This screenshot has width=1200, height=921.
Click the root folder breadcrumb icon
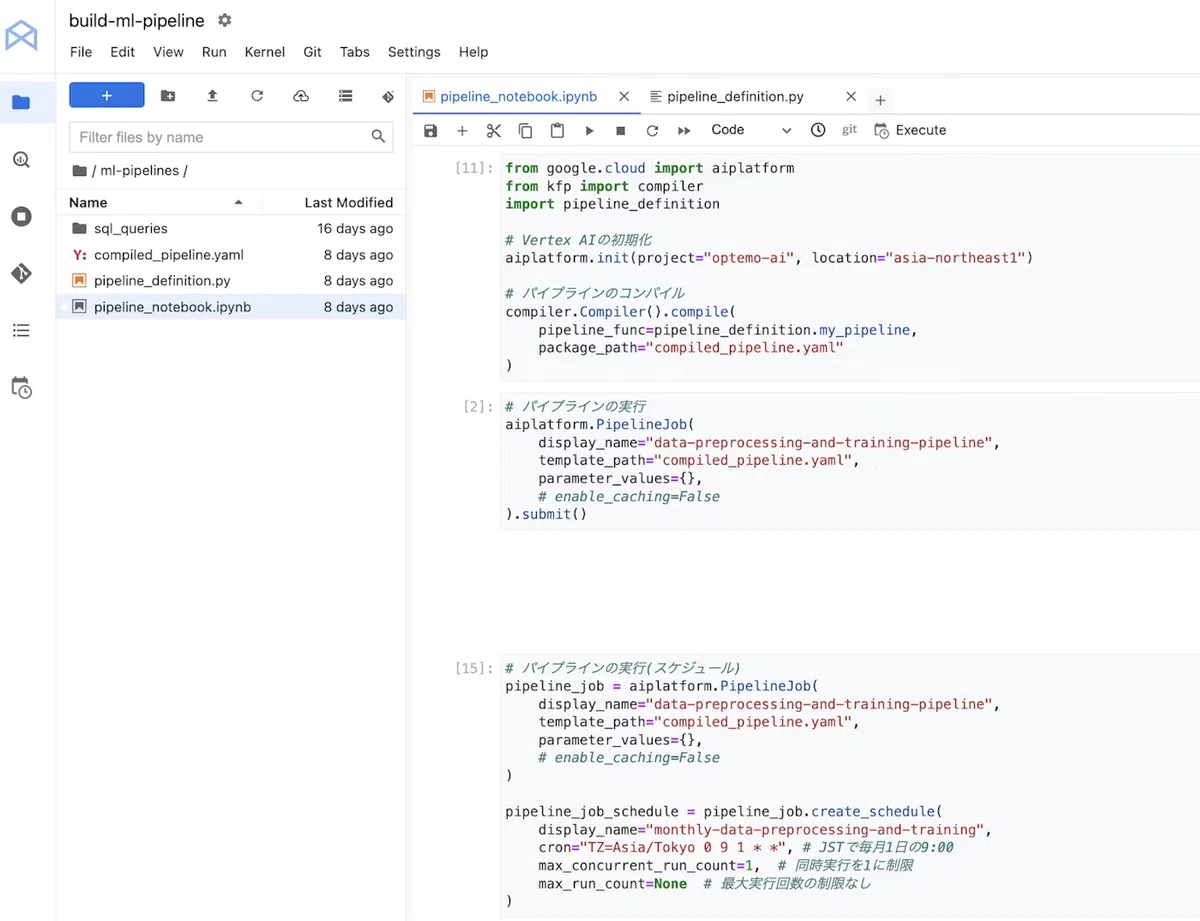pyautogui.click(x=79, y=171)
